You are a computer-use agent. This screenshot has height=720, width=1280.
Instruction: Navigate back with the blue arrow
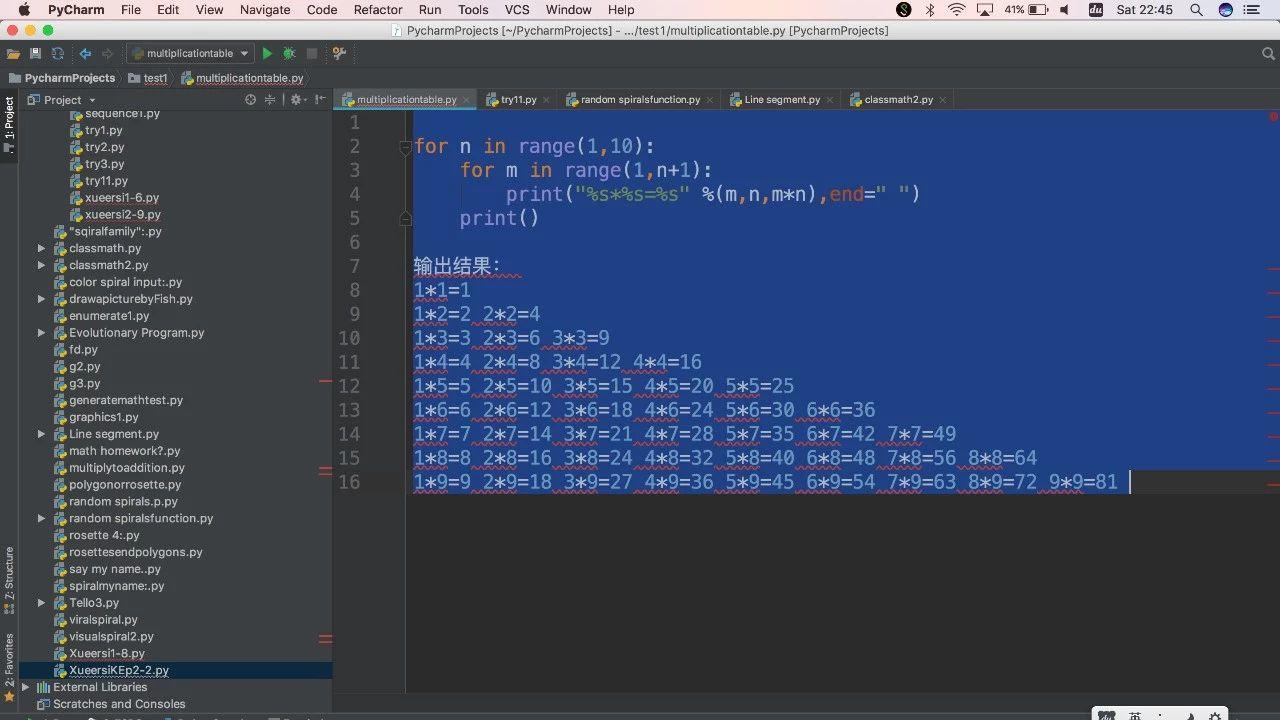point(85,53)
